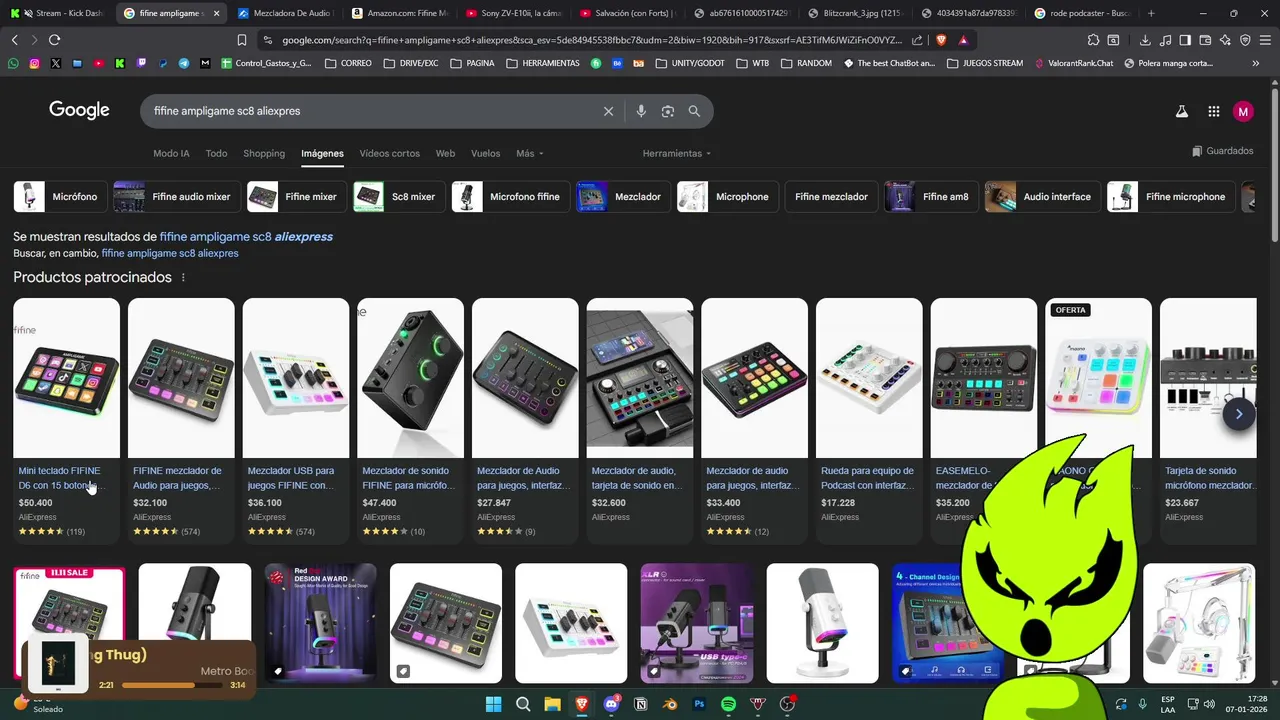This screenshot has height=720, width=1280.
Task: Open the Google account avatar M
Action: click(1243, 112)
